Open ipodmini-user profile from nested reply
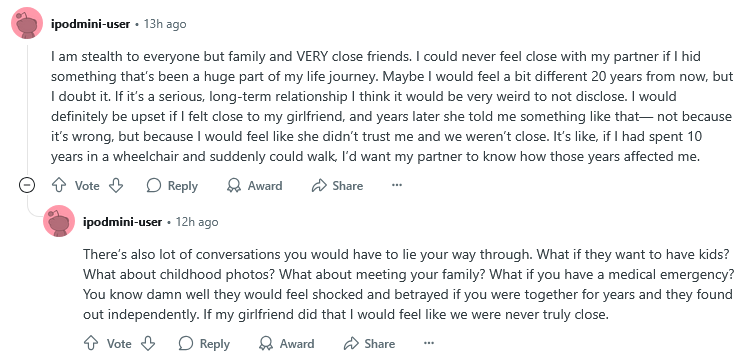756x361 pixels. 122,222
